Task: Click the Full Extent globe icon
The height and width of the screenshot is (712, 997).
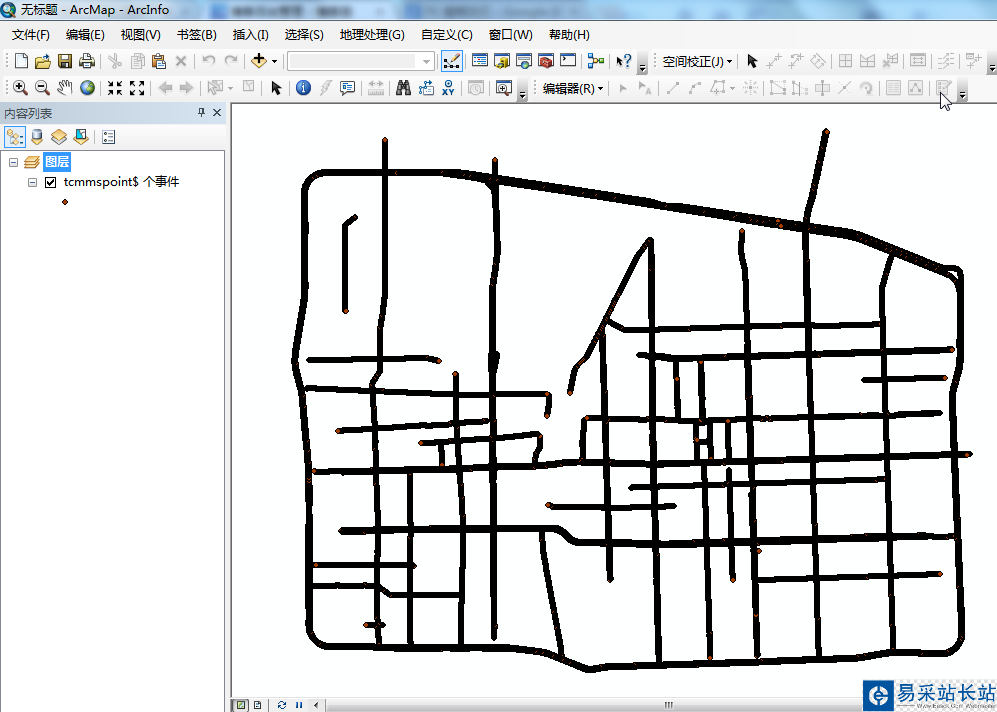Action: point(87,88)
